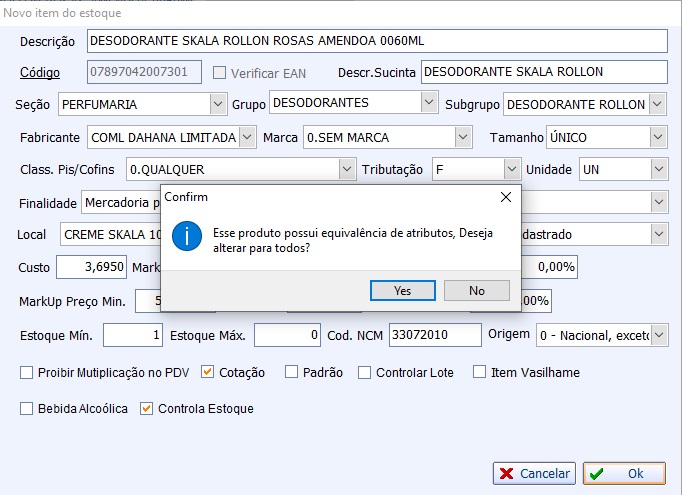682x495 pixels.
Task: Enable the Controlar Lote checkbox
Action: (364, 373)
